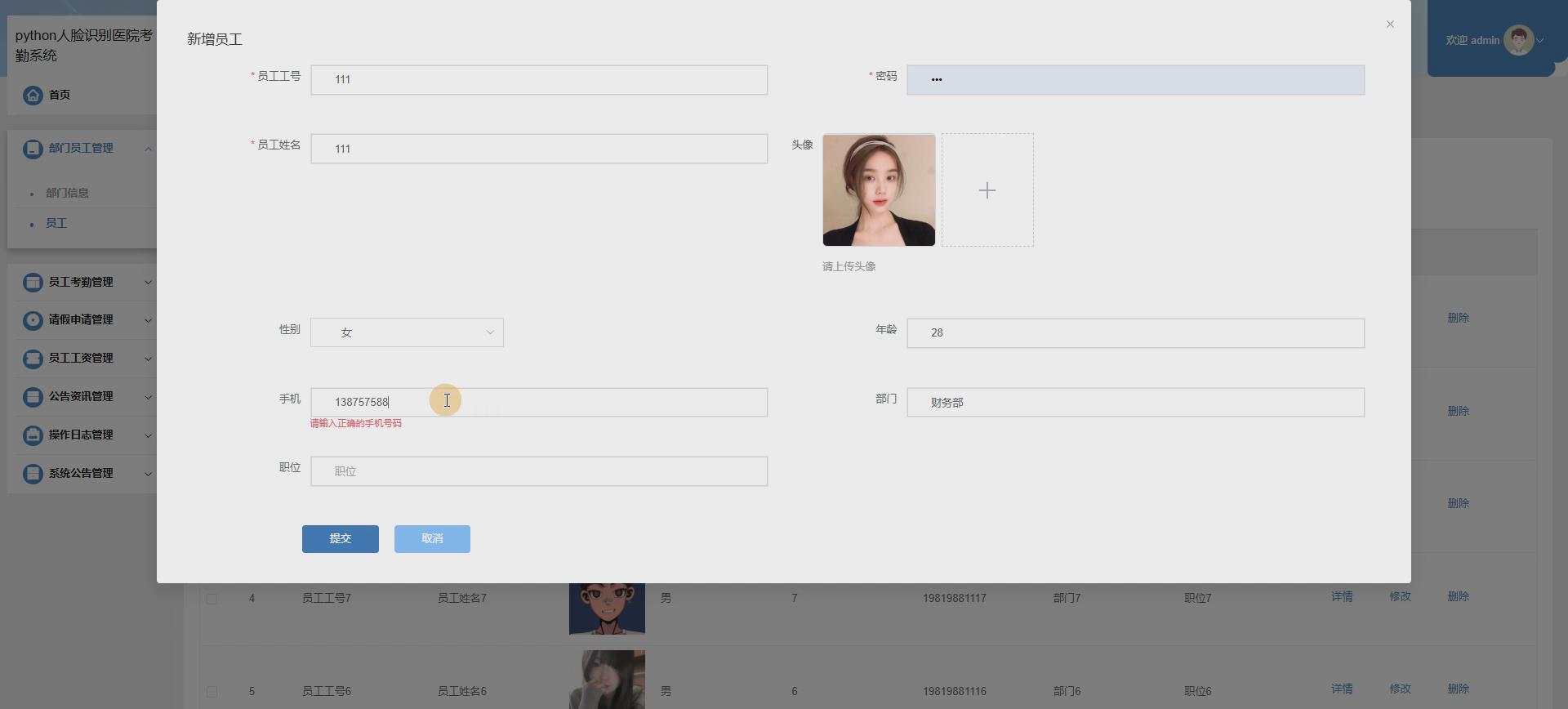Click the 部门7 table cell
The image size is (1568, 709).
point(1067,599)
